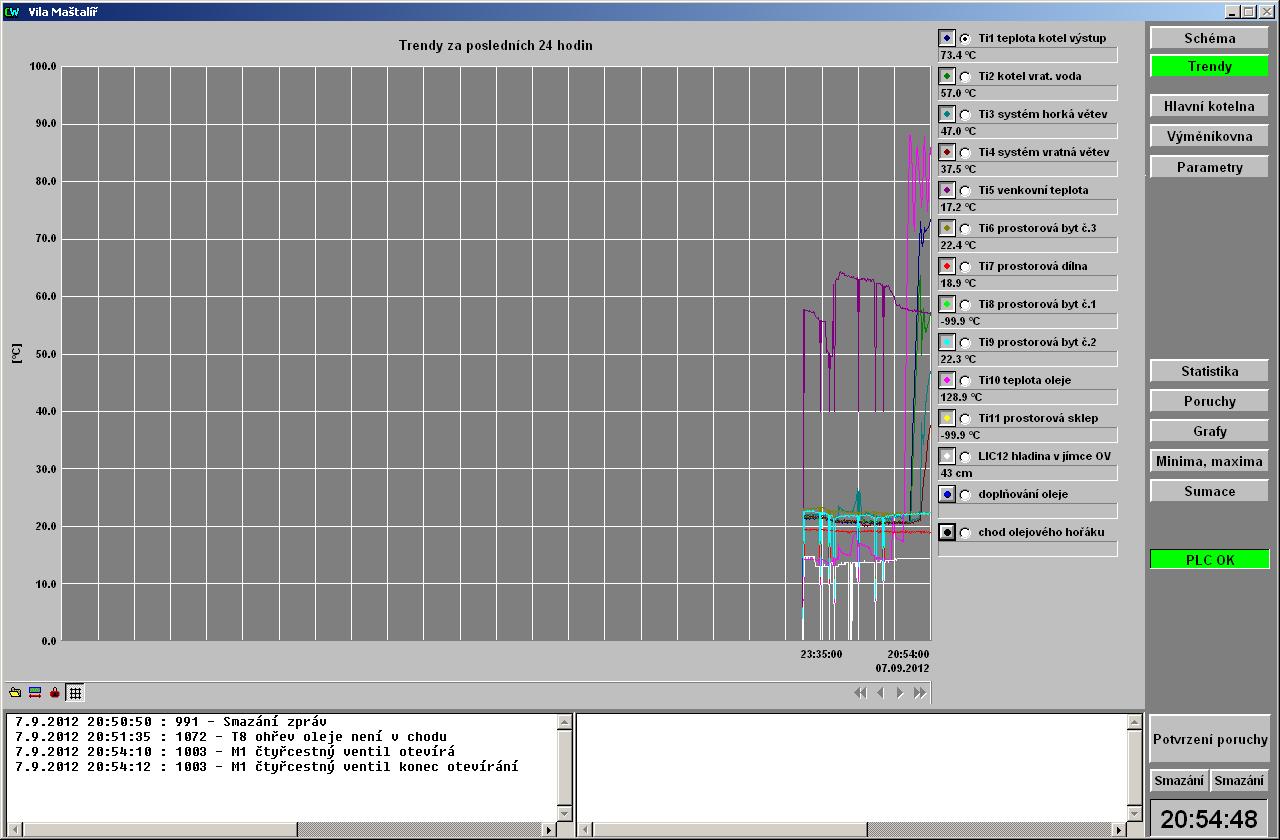Toggle the chart grid icon

click(75, 692)
